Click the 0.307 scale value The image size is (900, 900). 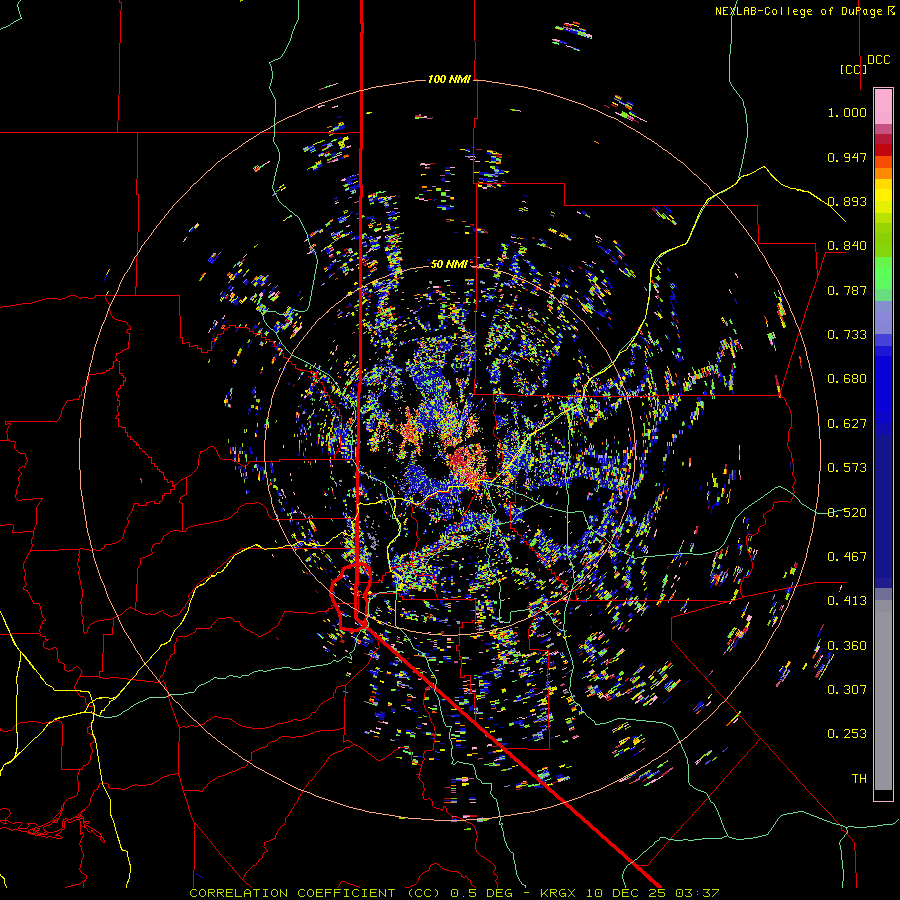pyautogui.click(x=847, y=690)
